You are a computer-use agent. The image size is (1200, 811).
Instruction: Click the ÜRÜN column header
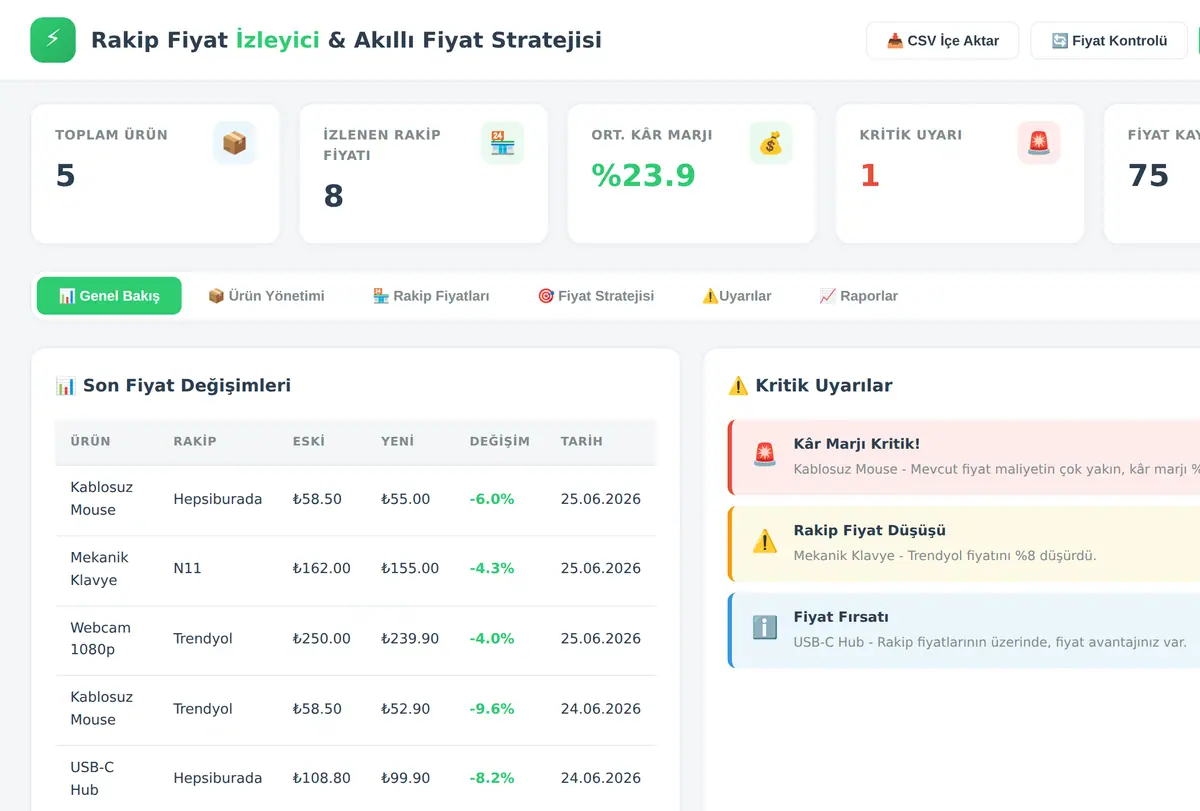click(x=90, y=441)
